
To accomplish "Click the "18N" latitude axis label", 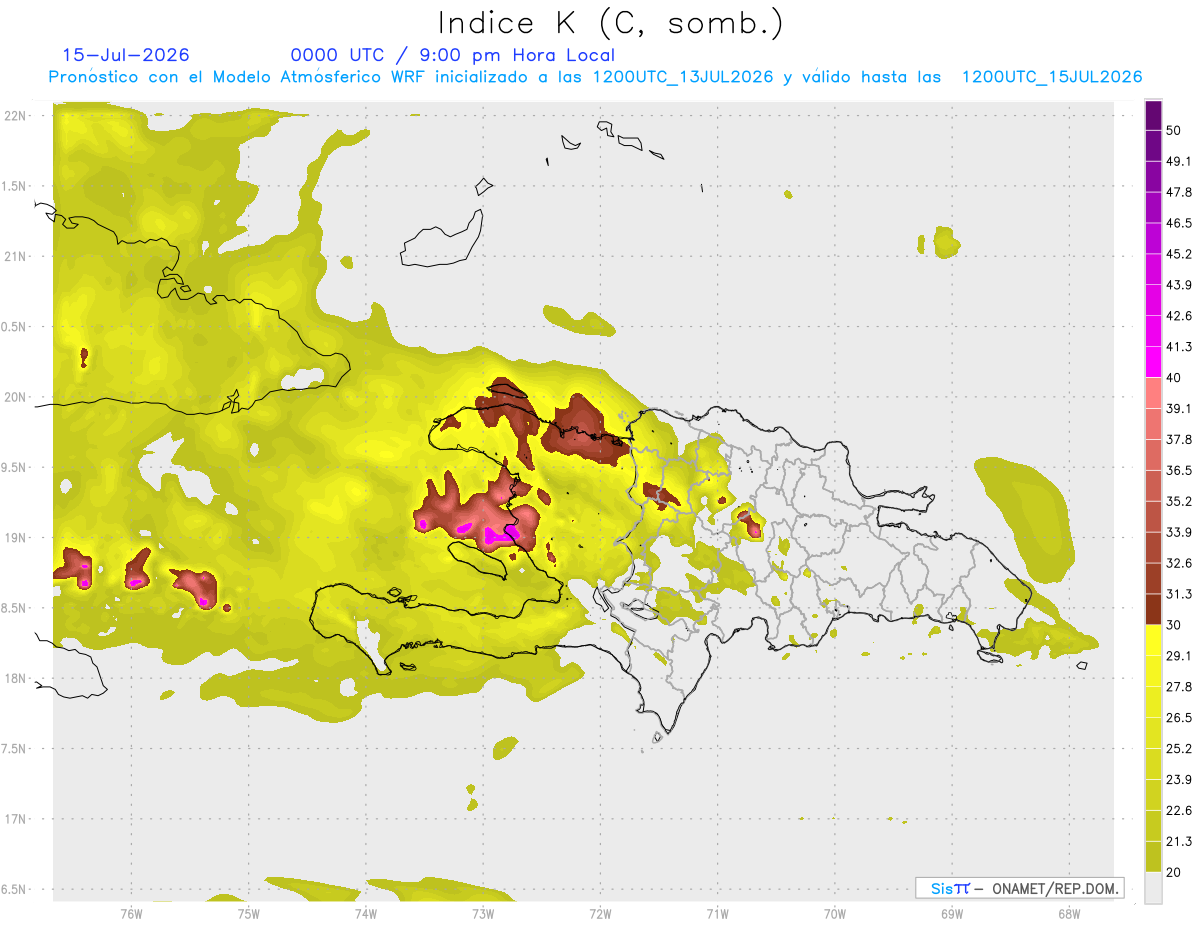I will (x=16, y=678).
